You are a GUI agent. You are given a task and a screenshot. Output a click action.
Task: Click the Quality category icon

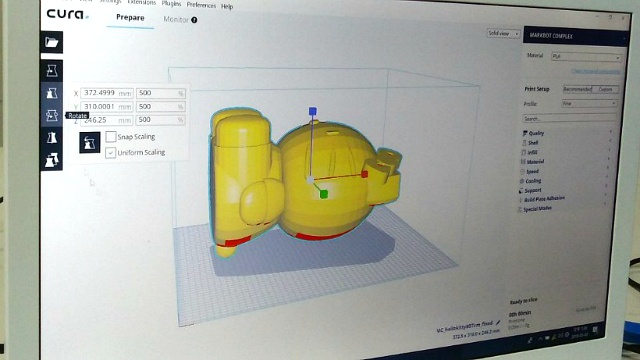pos(525,133)
